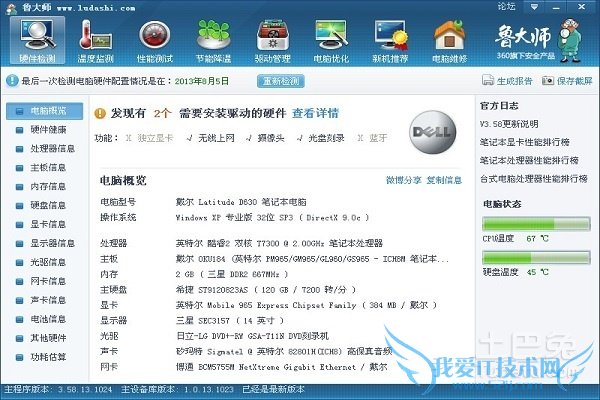
Task: Click the 2013年8月5日 detection date
Action: (202, 81)
